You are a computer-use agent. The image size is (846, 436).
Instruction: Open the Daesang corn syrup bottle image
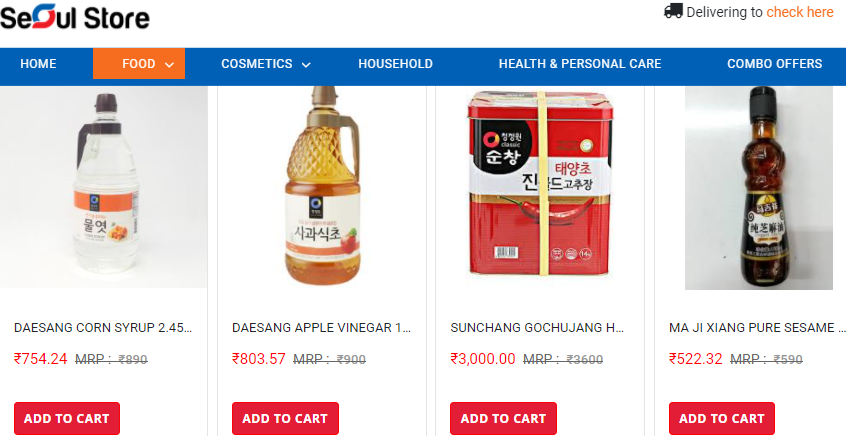pyautogui.click(x=104, y=187)
